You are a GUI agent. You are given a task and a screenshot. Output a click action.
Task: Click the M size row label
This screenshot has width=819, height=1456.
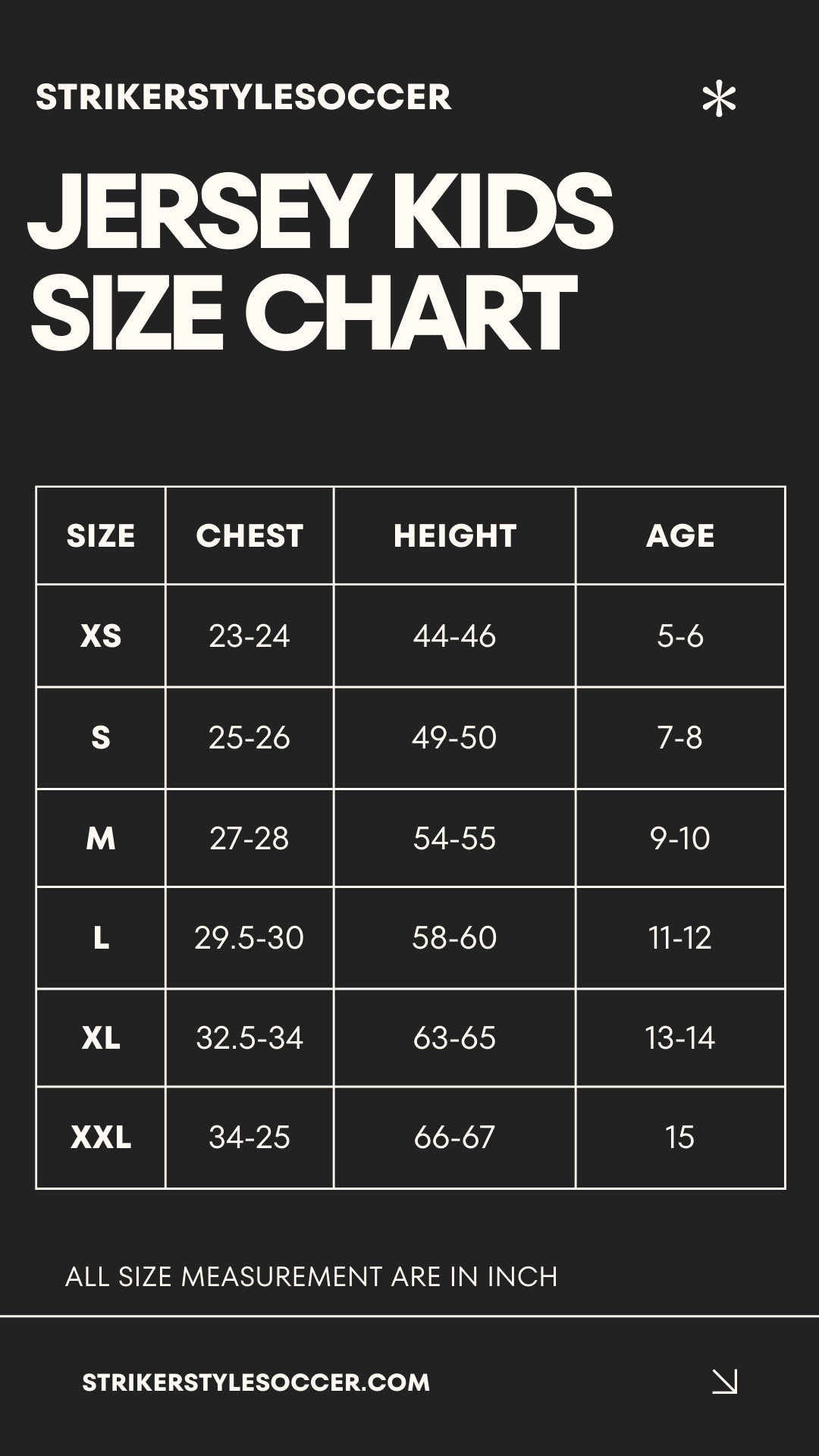point(101,838)
